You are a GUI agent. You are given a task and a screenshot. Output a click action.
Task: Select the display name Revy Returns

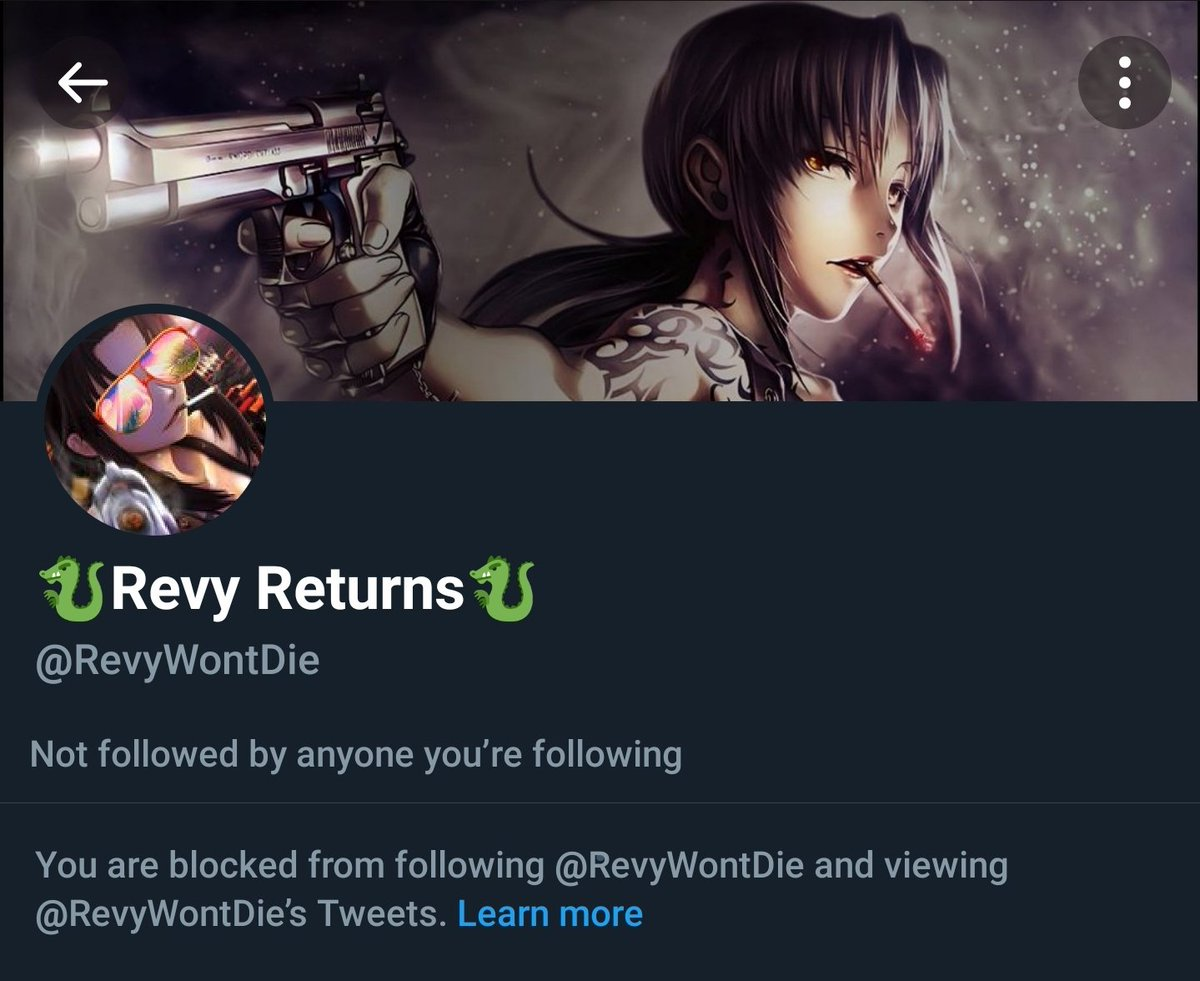[x=287, y=589]
